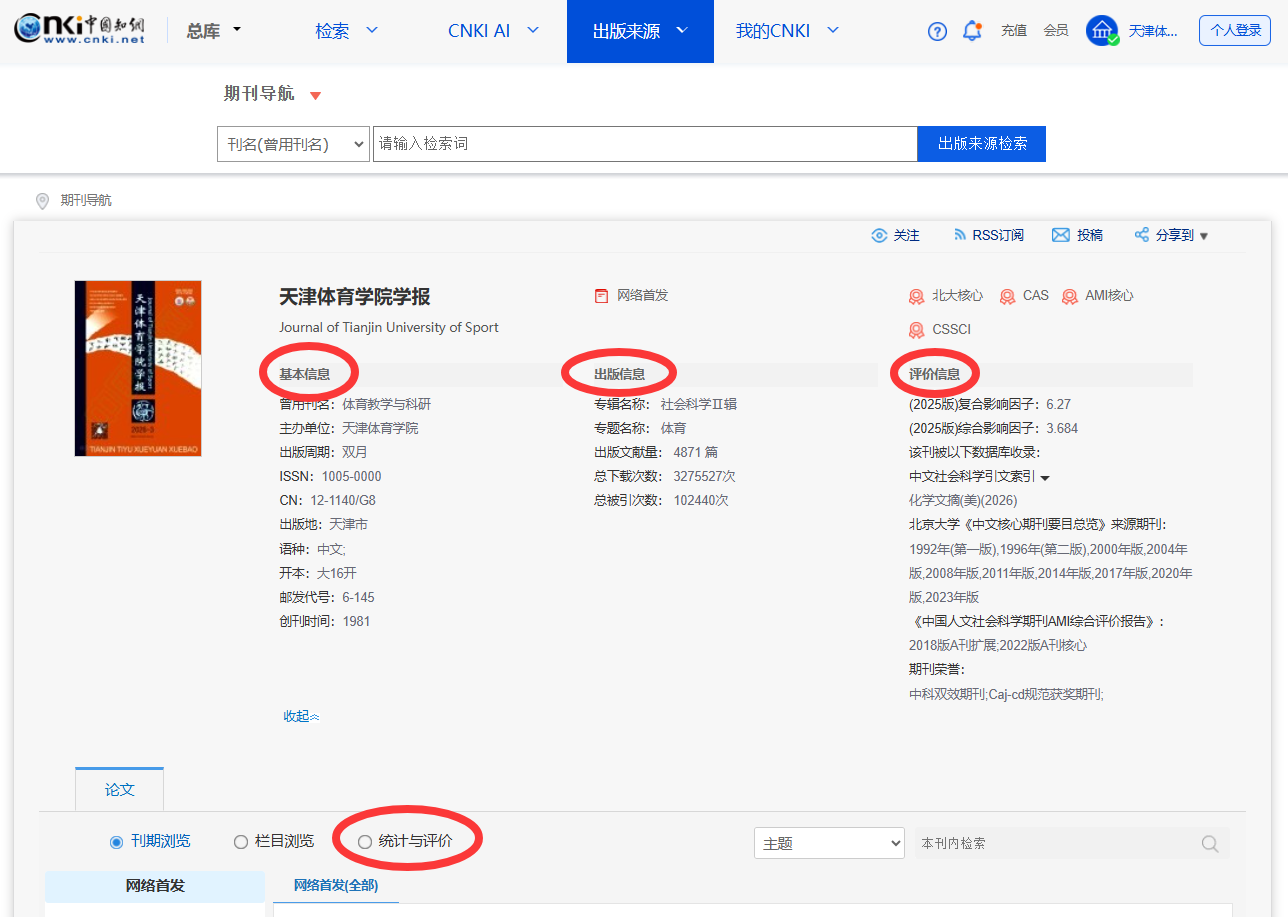Click the CNKI logo
Viewport: 1288px width, 917px height.
[x=79, y=30]
